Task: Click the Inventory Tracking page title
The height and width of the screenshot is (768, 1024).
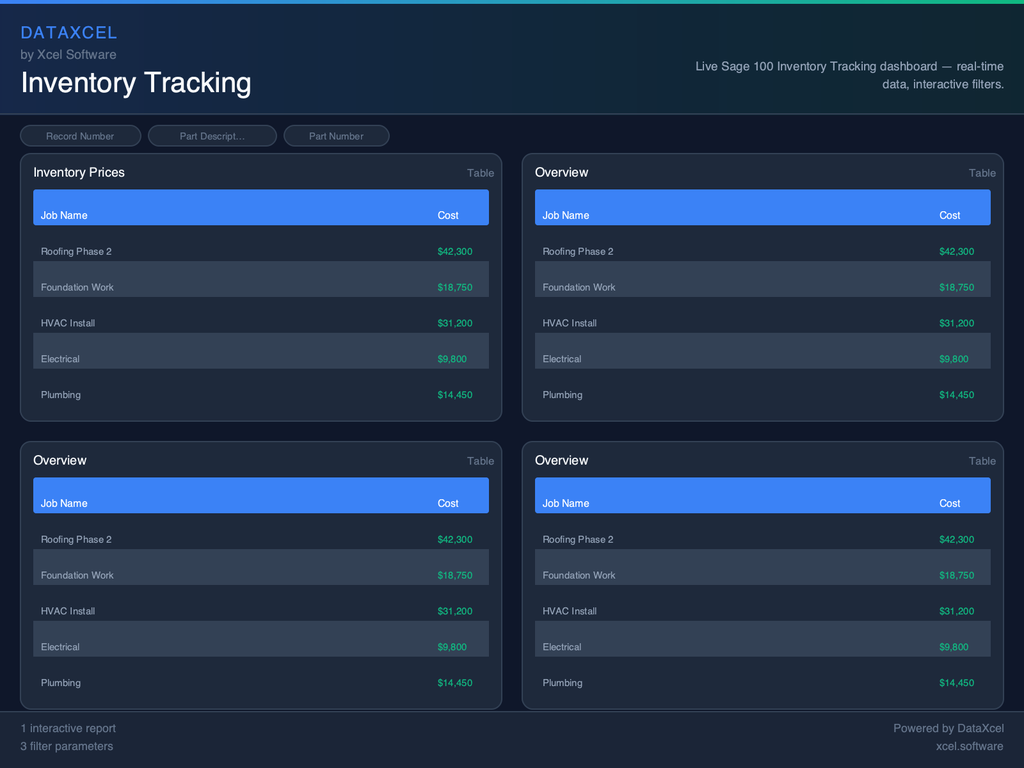Action: click(135, 83)
